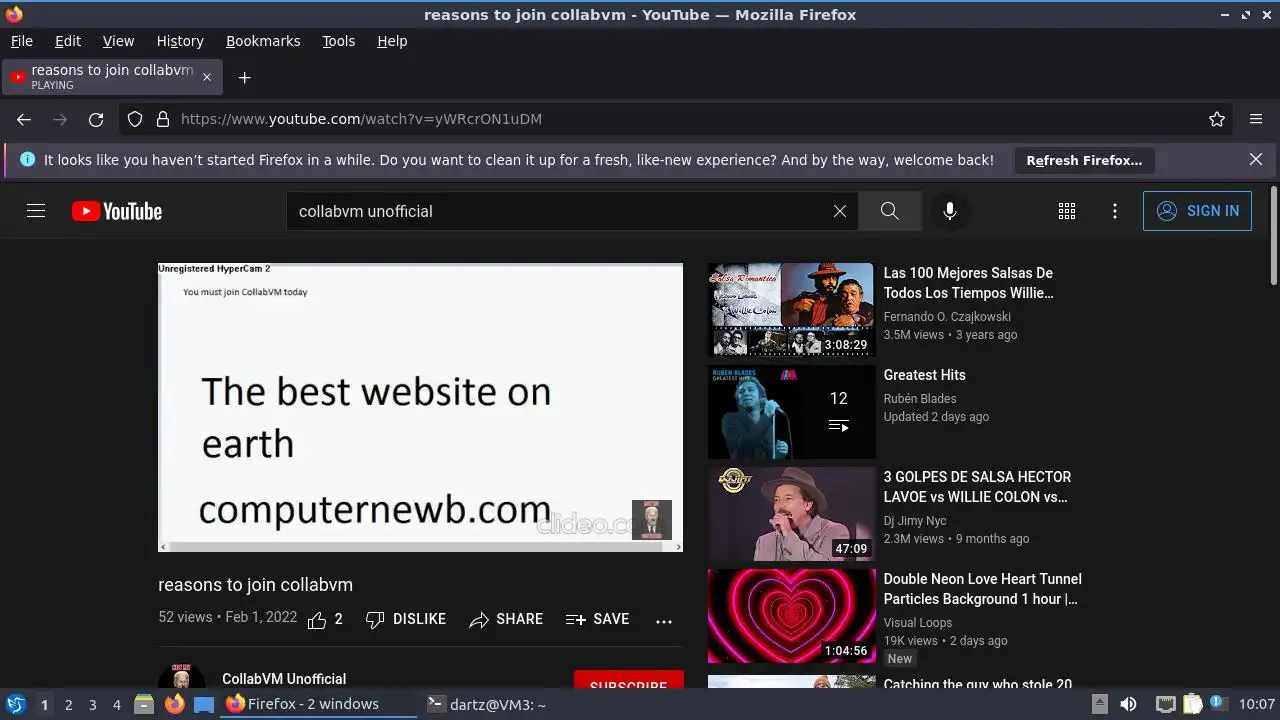Select the 'reasons to join collabvm' tab
The height and width of the screenshot is (720, 1280).
(x=112, y=77)
